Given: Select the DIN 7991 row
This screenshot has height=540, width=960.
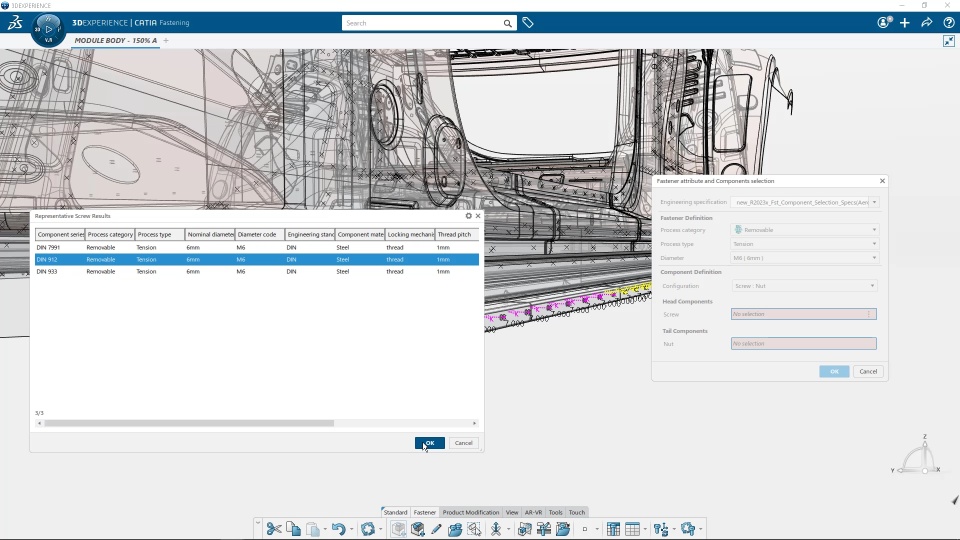Looking at the screenshot, I should [x=257, y=247].
